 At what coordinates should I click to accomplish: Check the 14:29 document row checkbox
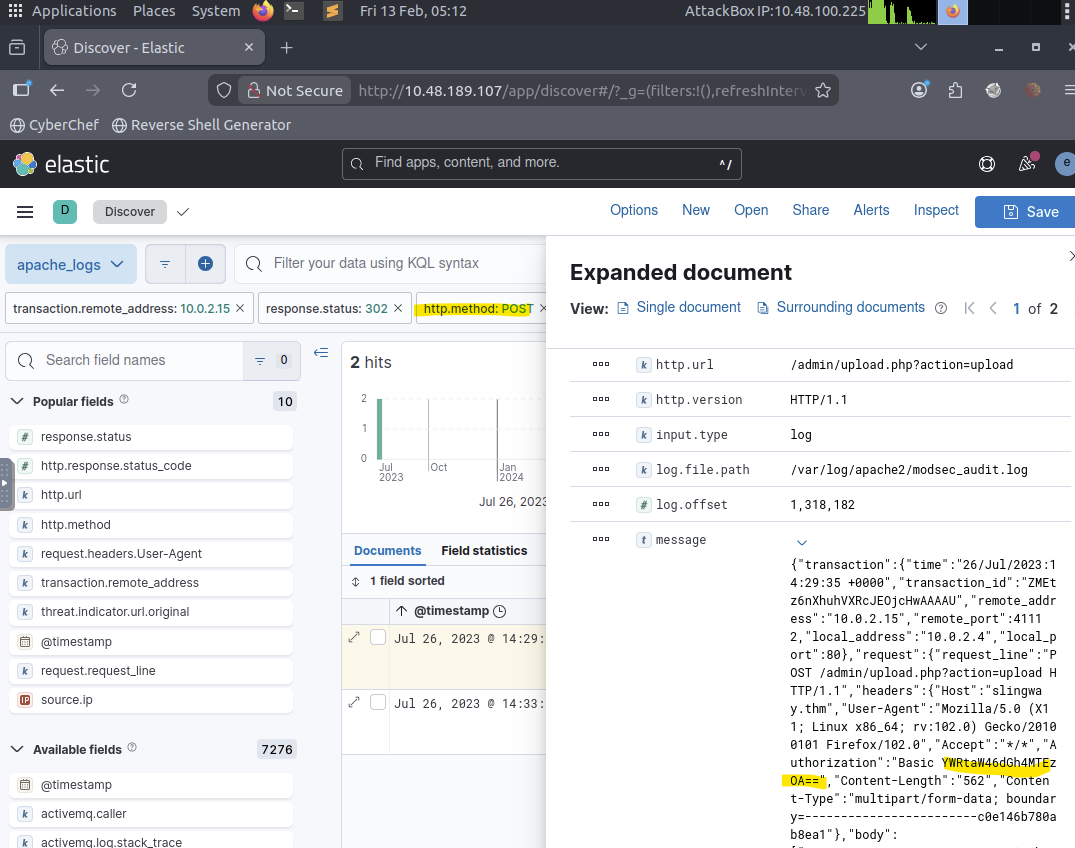[378, 638]
